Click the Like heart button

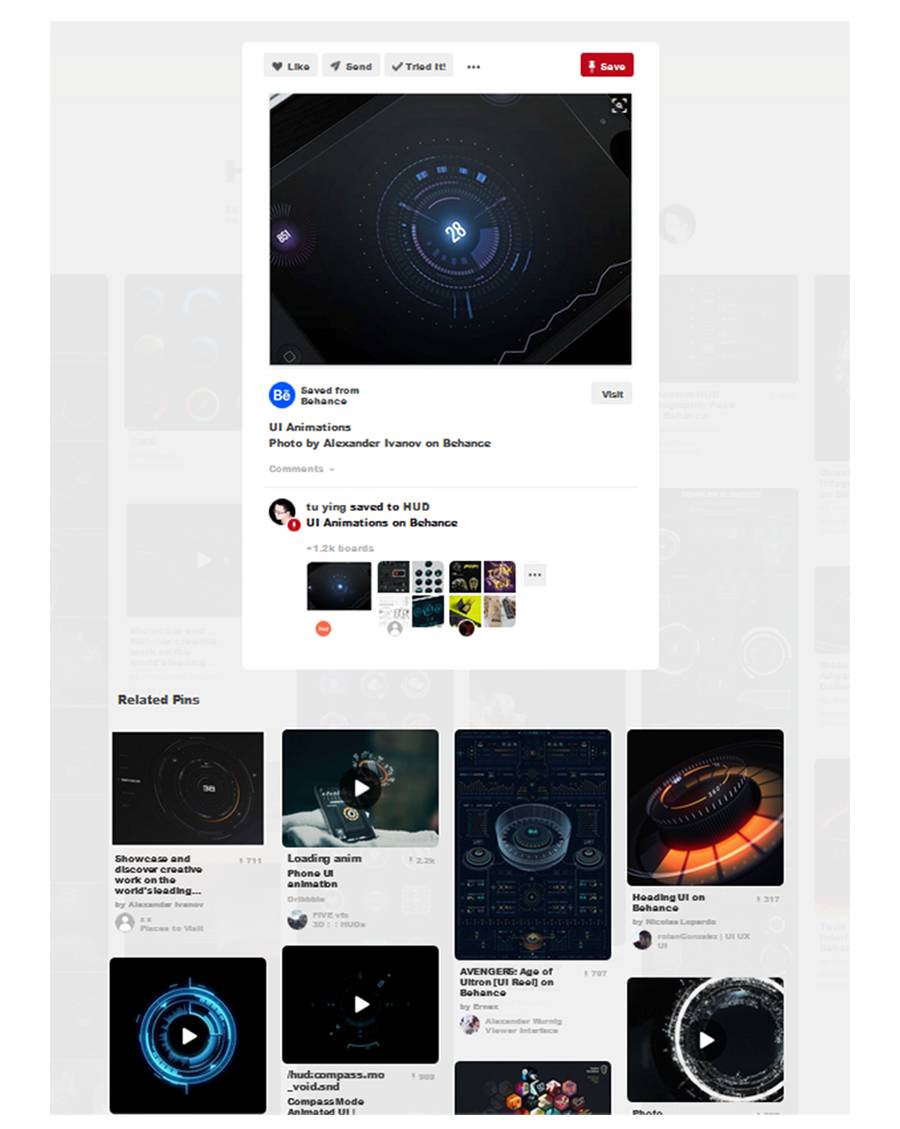click(291, 66)
